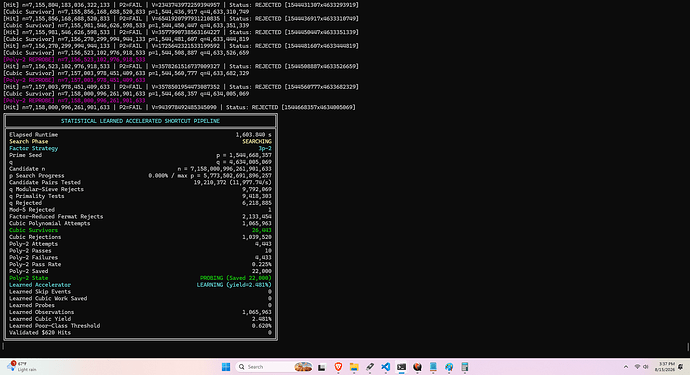
Task: Click the 'Candidate n' label
Action: 27,169
